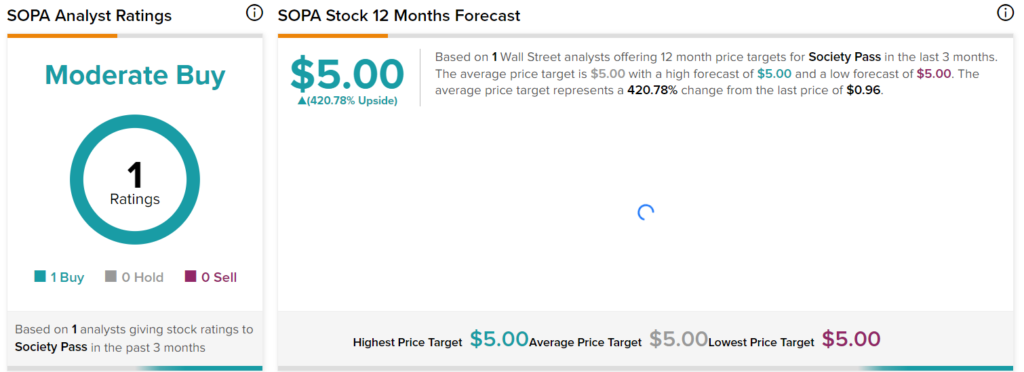This screenshot has width=1024, height=372.
Task: Select the 0 Sell legend label
Action: tap(219, 277)
